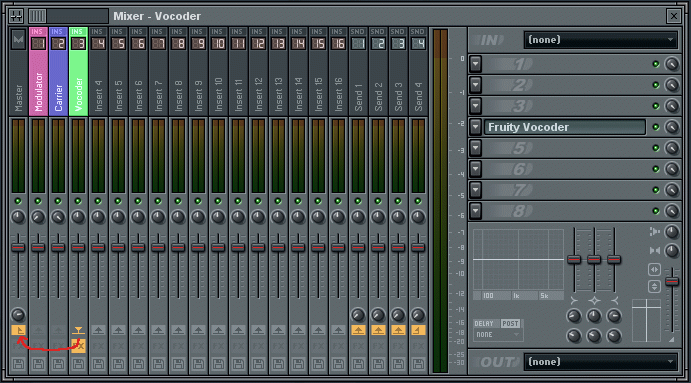The height and width of the screenshot is (383, 691).
Task: Click the Insert 10 send arrow icon
Action: click(x=218, y=330)
